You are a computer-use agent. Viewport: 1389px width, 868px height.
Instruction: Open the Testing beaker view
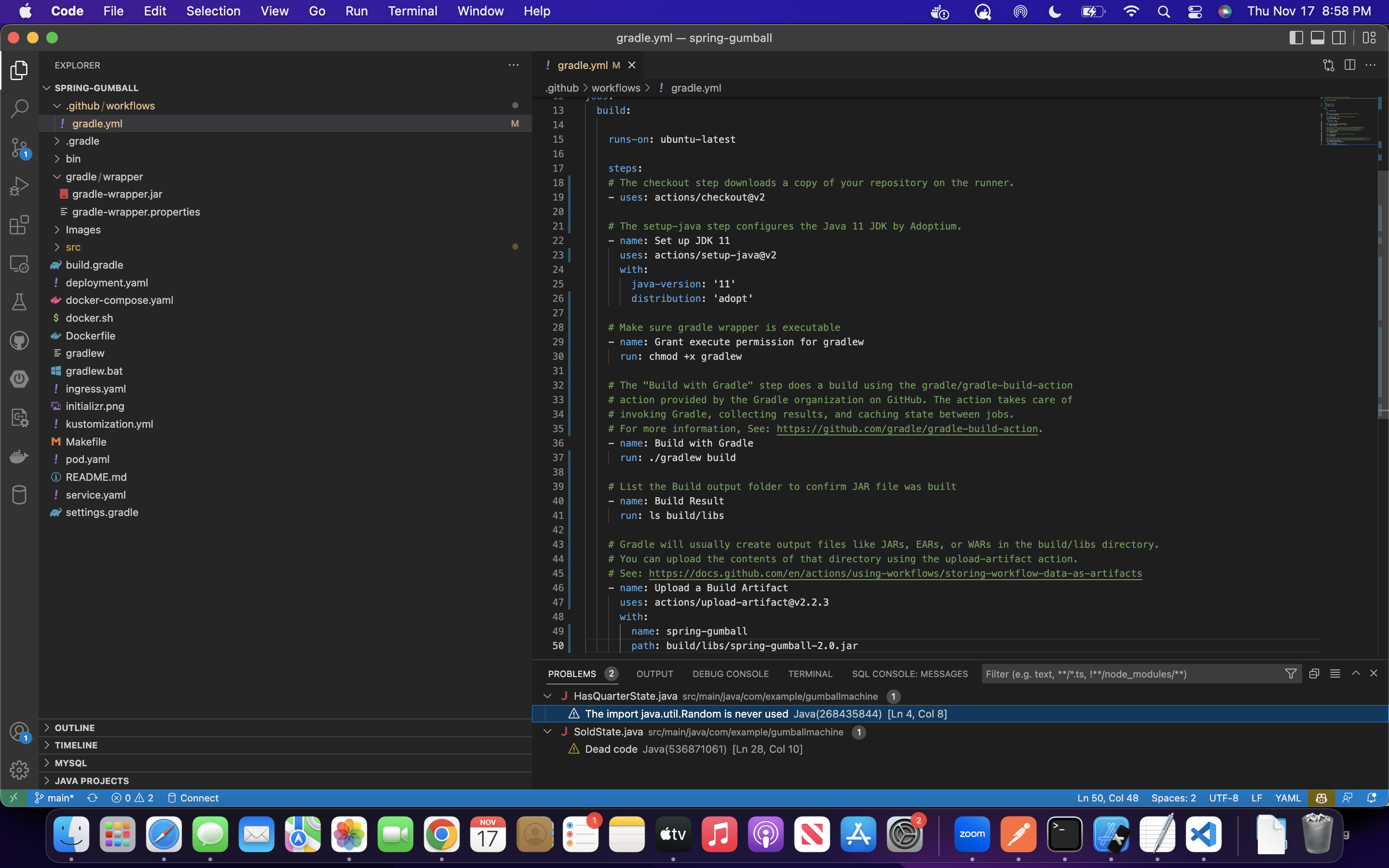pos(19,302)
